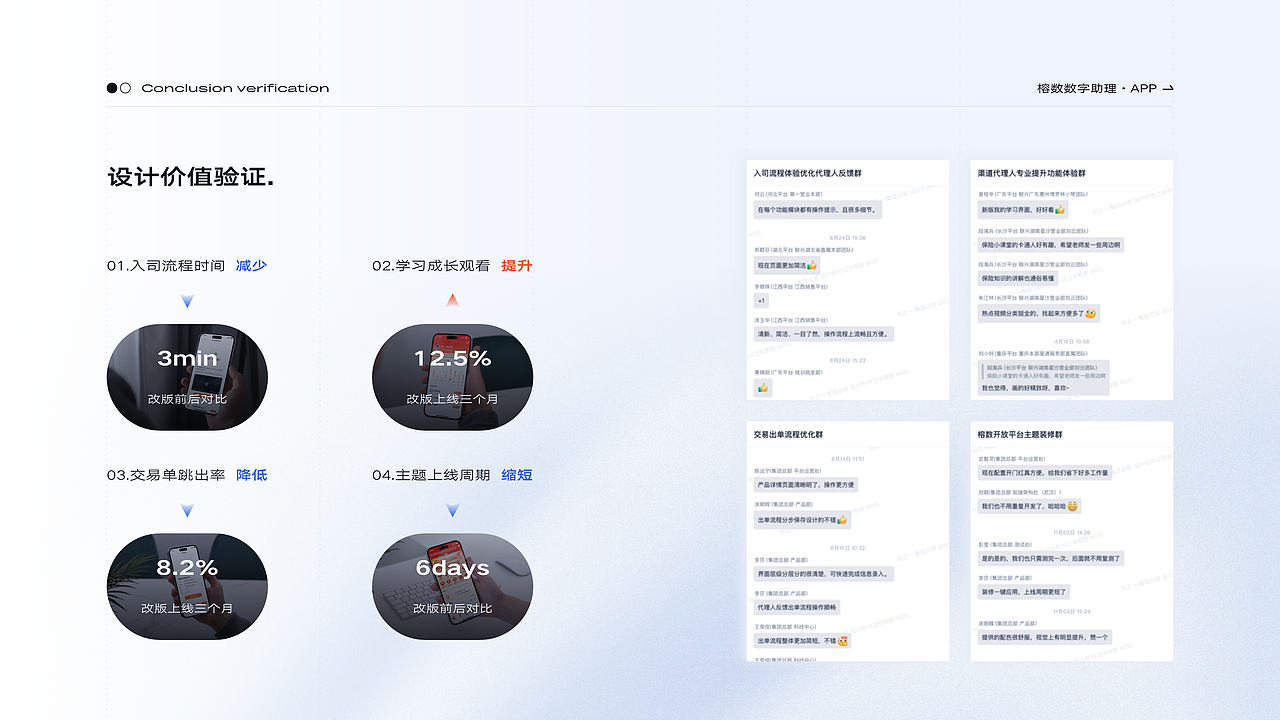Expand the down arrow under 主题上线周期
The height and width of the screenshot is (720, 1280).
452,509
